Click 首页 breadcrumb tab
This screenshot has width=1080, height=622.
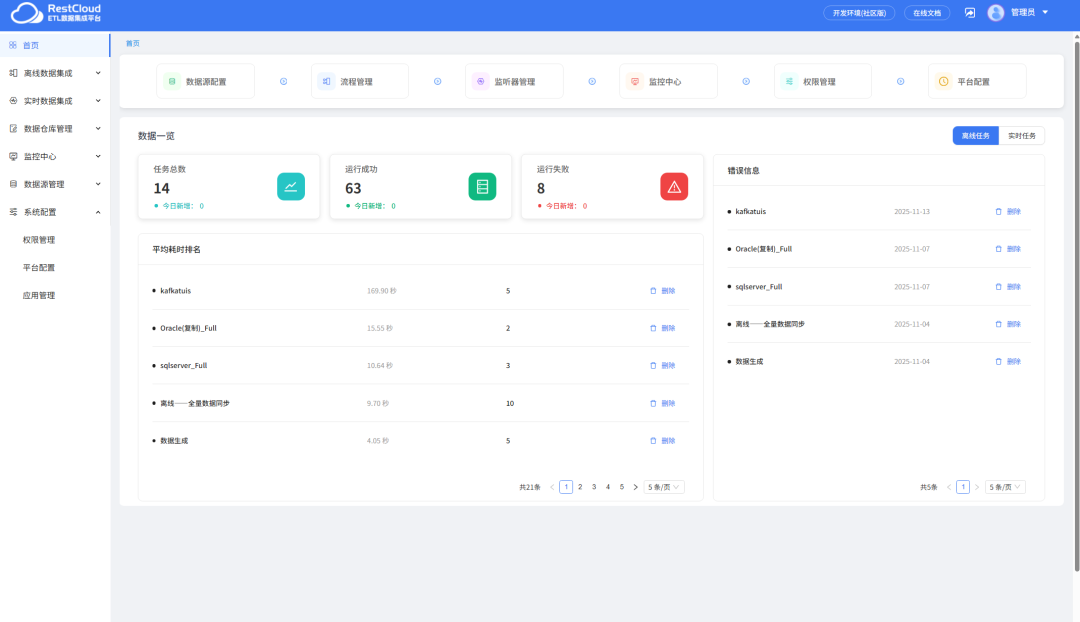pos(132,43)
